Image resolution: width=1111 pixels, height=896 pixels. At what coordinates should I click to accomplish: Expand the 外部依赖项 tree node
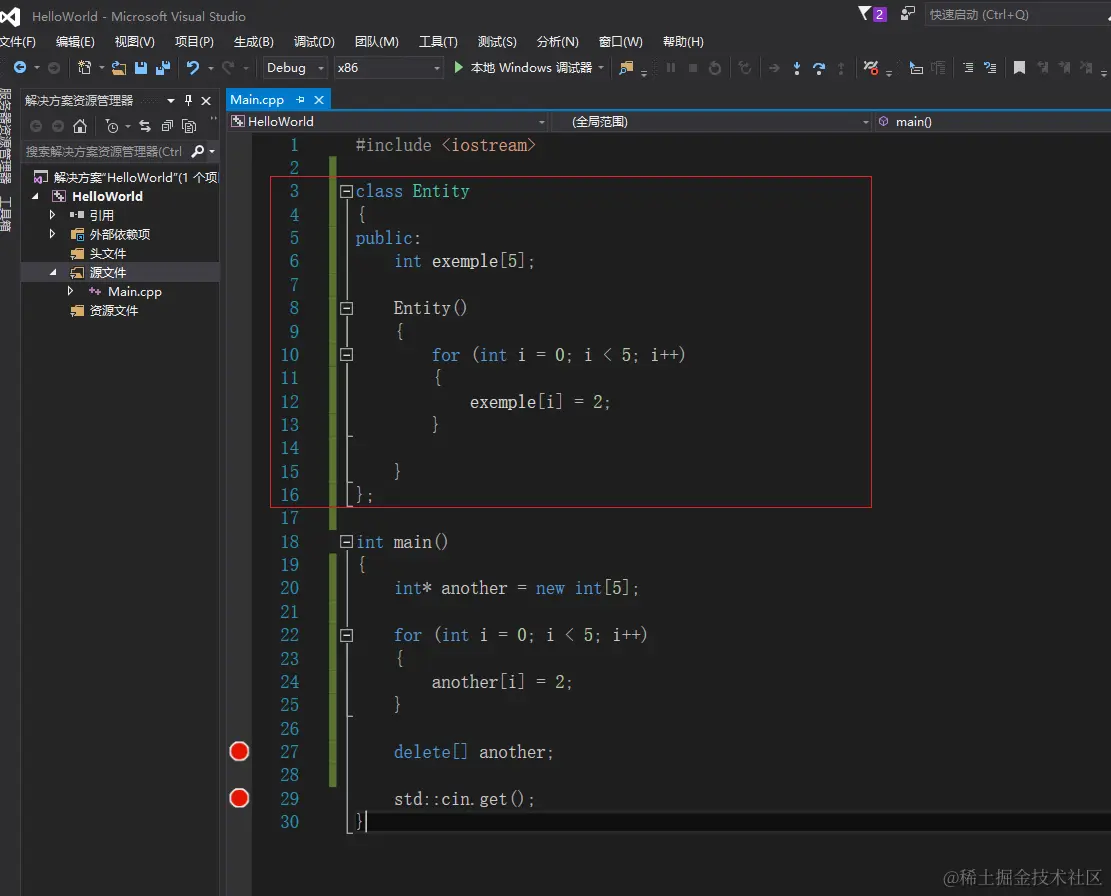pos(53,234)
